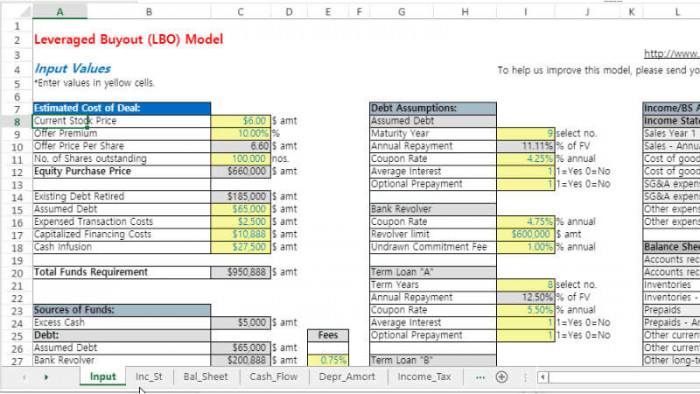Select row 12 header

click(x=17, y=172)
